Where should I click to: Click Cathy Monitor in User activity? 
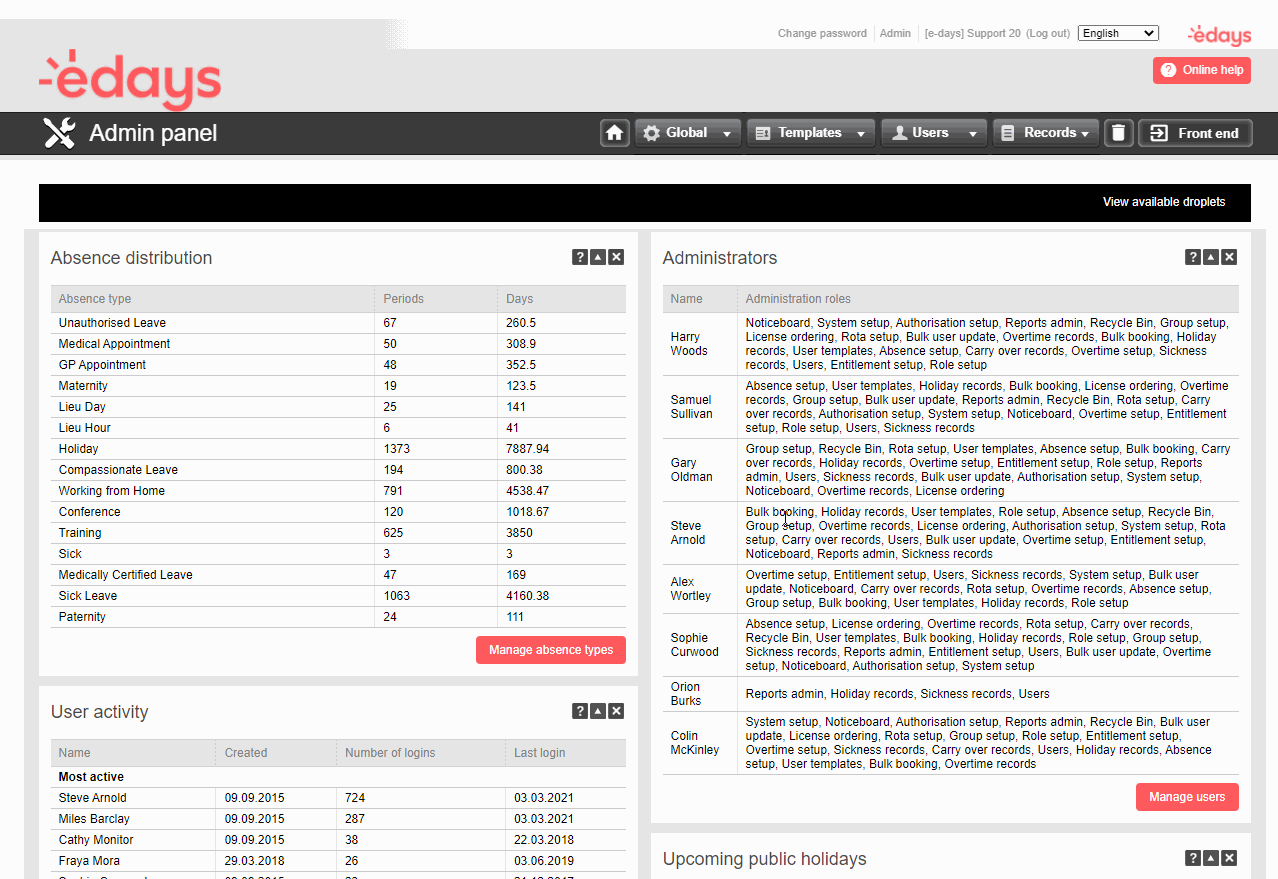point(96,840)
